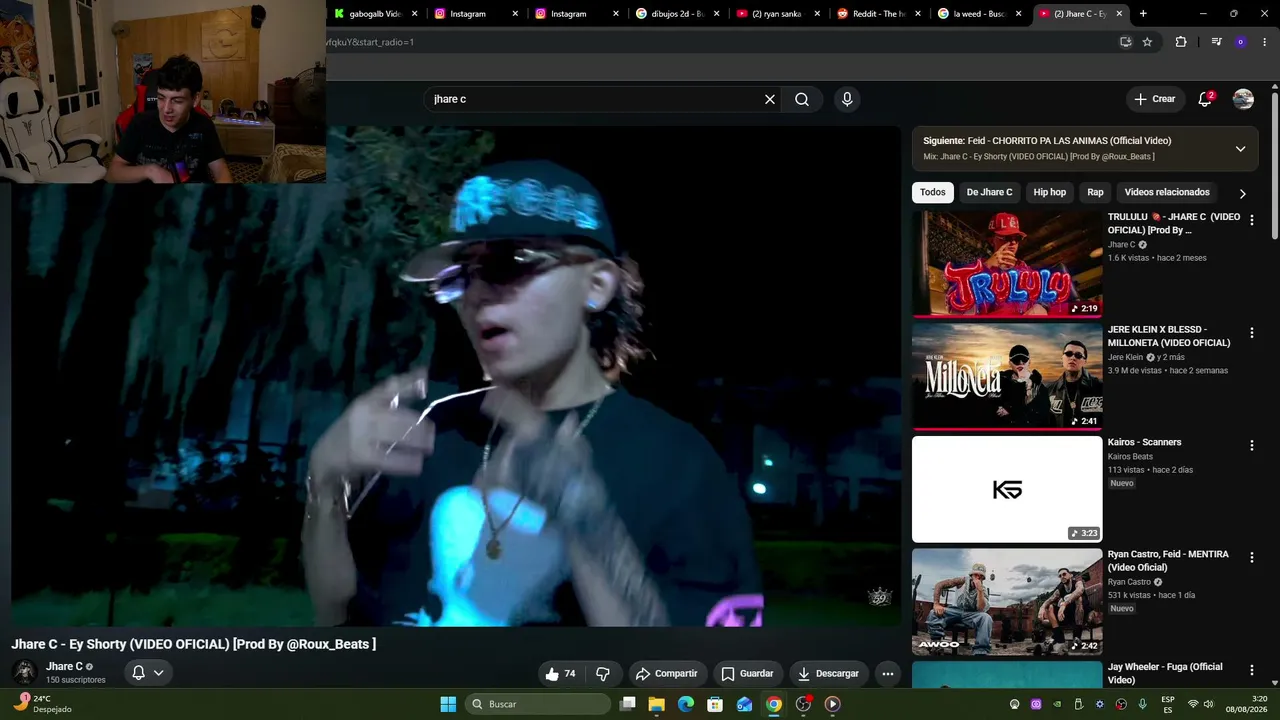1280x720 pixels.
Task: Click the Windows taskbar Buscar search box
Action: tap(538, 704)
